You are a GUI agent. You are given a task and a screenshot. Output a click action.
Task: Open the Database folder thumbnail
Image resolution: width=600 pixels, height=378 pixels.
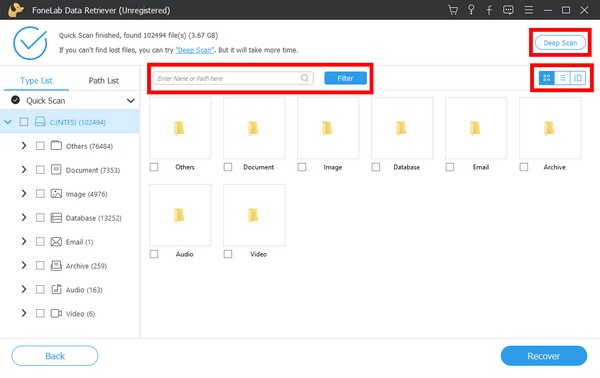pos(402,128)
